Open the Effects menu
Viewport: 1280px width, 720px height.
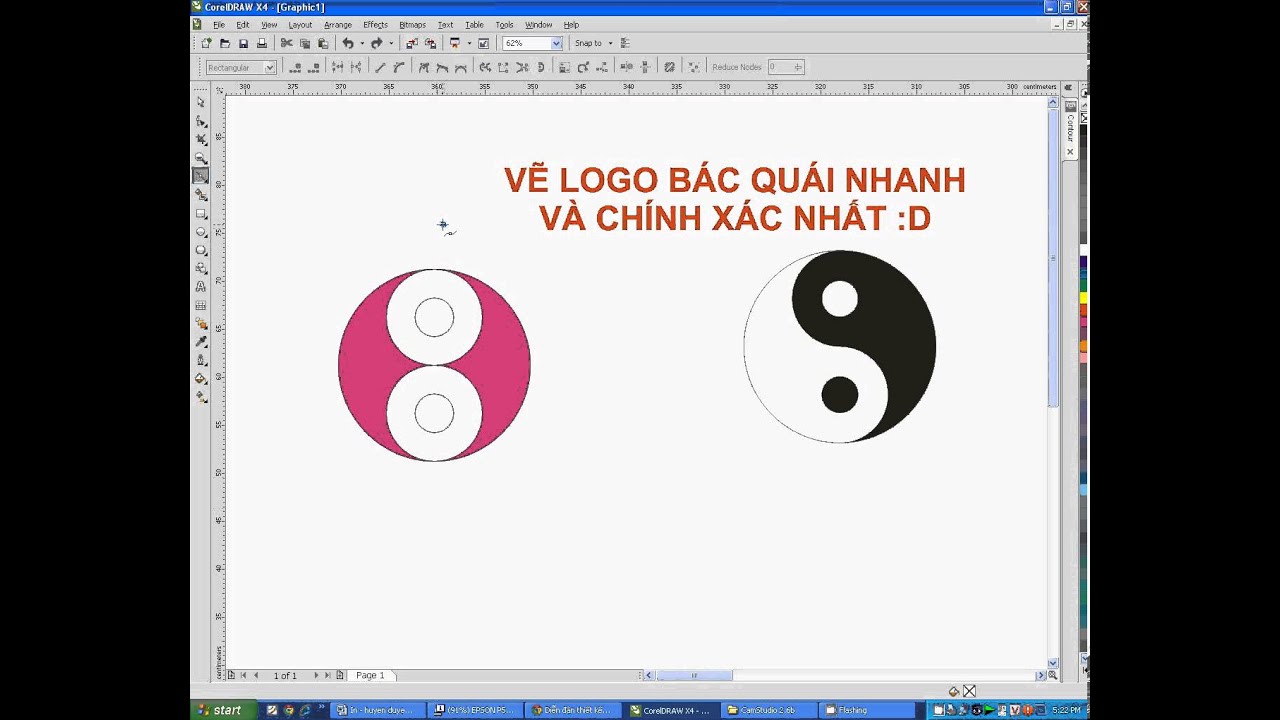coord(375,24)
